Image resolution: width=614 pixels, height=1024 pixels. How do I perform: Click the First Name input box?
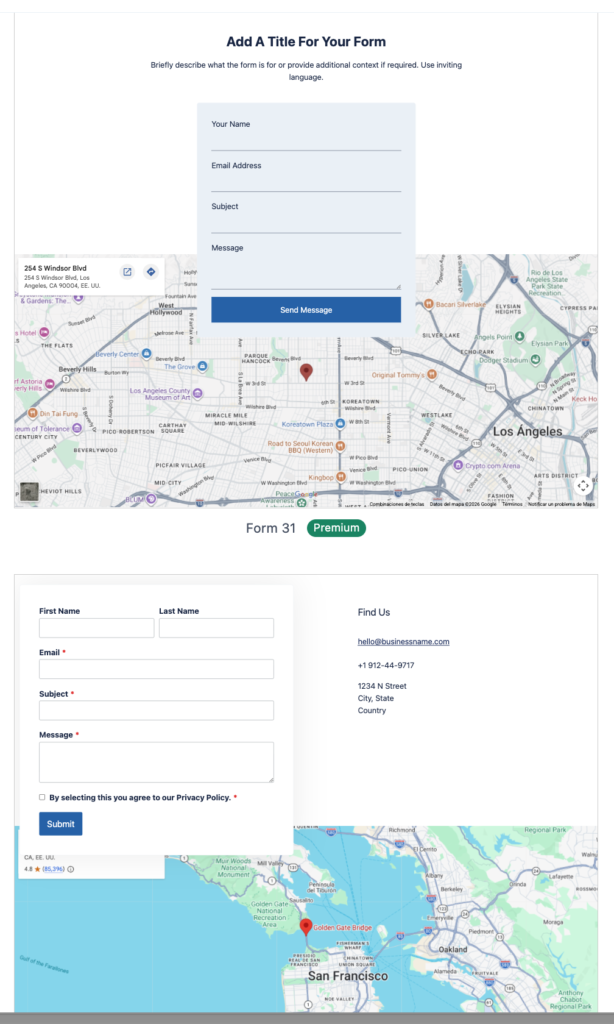point(97,628)
